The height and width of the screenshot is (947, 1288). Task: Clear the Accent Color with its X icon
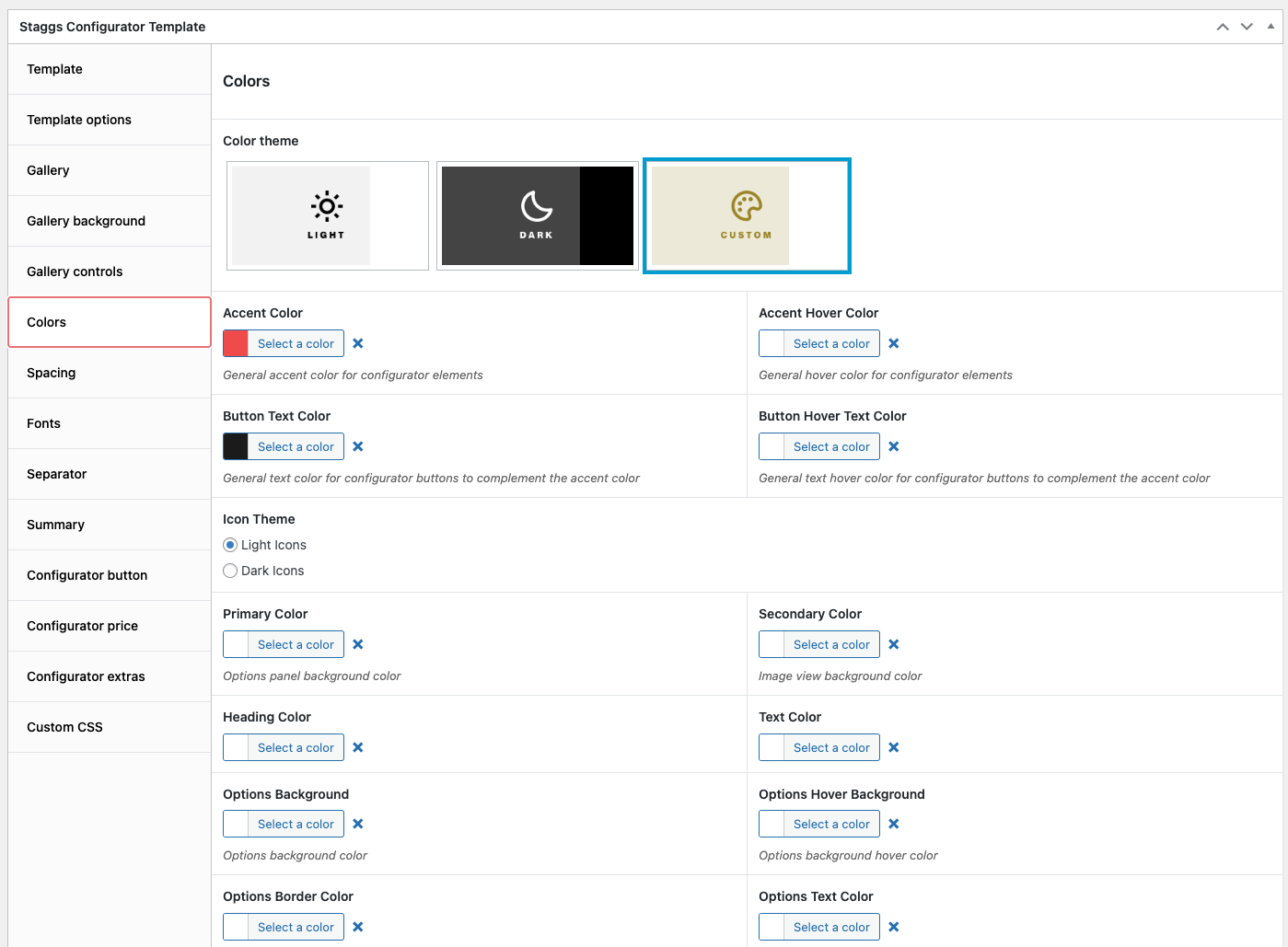click(358, 343)
